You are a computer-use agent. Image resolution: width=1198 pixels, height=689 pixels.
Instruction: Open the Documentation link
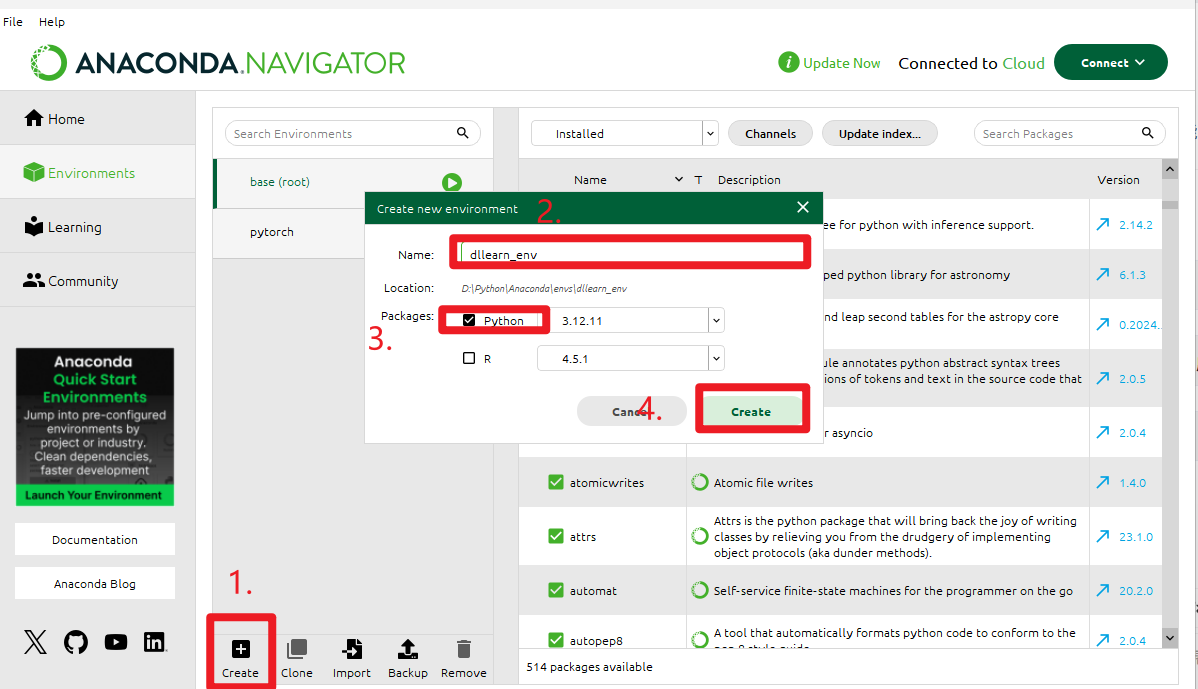[95, 539]
